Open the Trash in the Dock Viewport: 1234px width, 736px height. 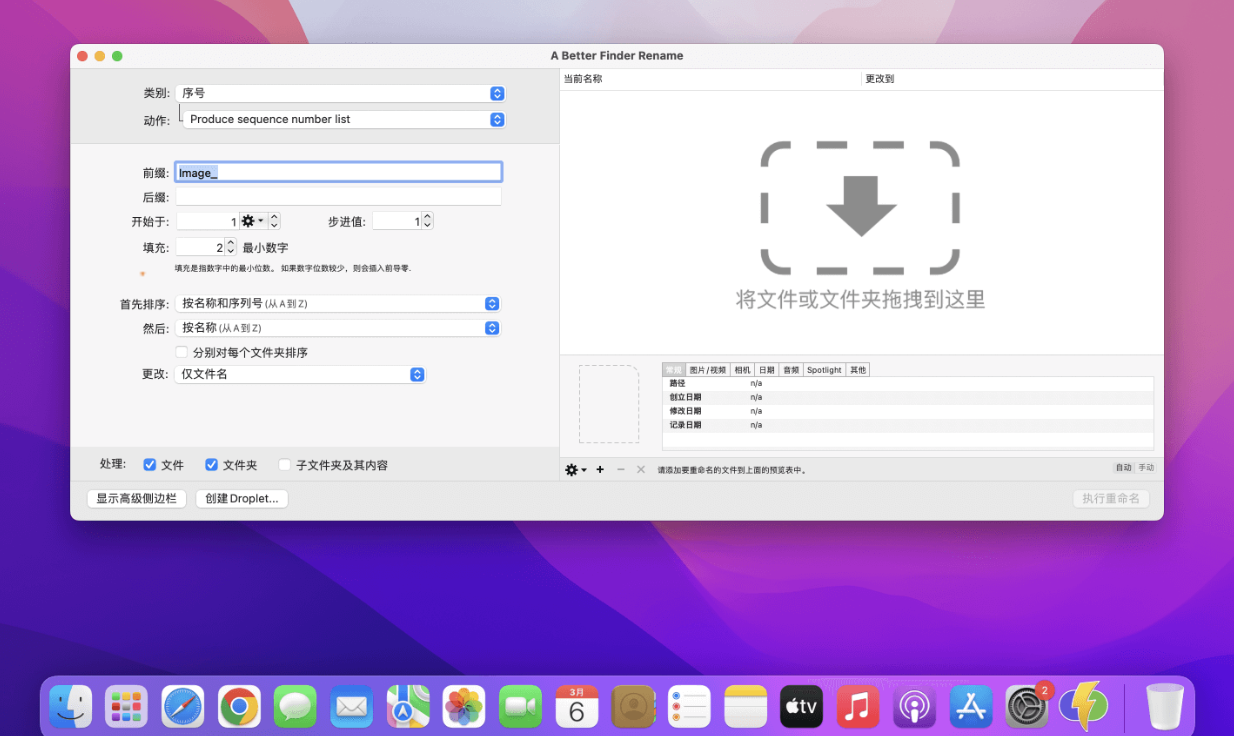[1164, 706]
